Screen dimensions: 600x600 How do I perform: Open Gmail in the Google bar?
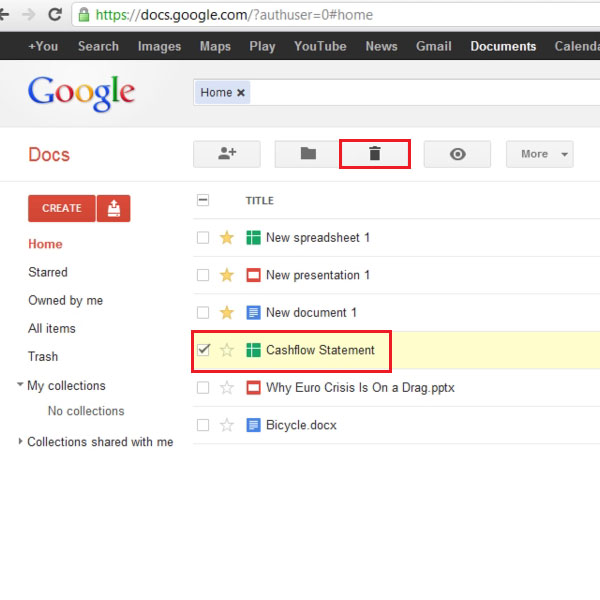pos(434,46)
